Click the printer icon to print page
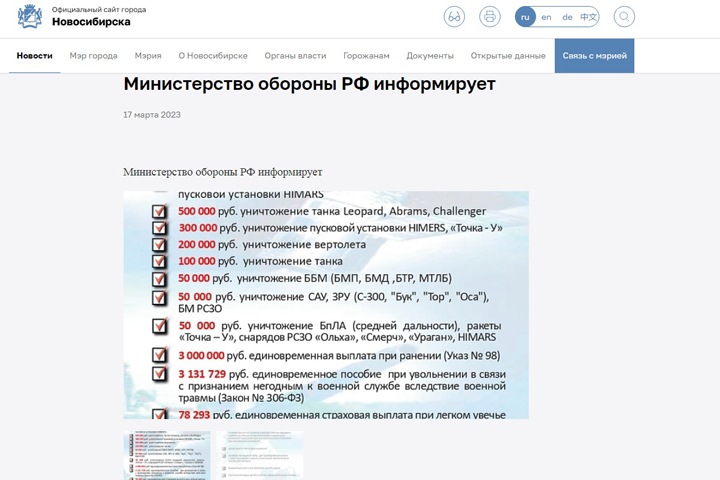The width and height of the screenshot is (720, 480). pyautogui.click(x=489, y=17)
